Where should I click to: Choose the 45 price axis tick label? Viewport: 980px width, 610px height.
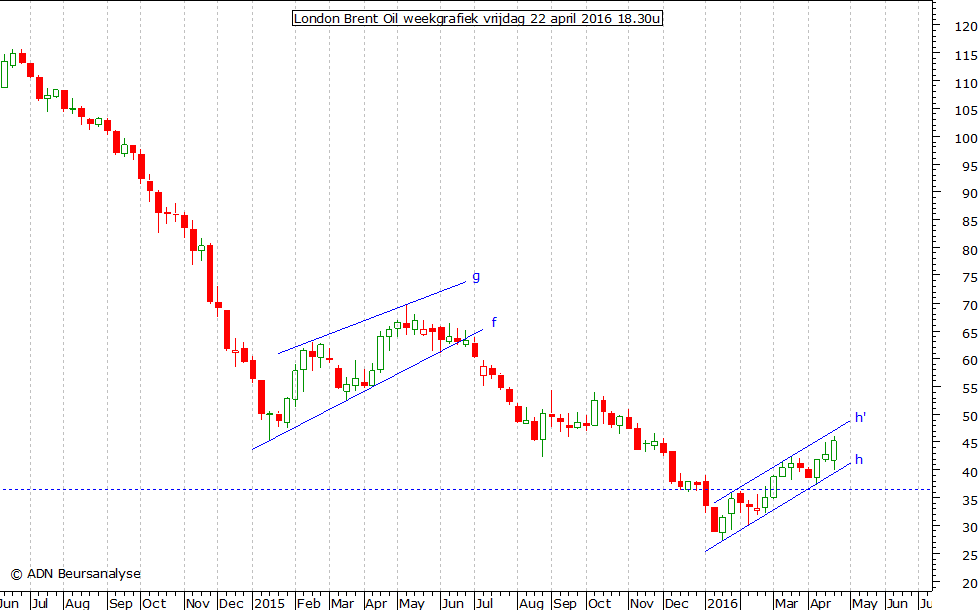(x=969, y=444)
